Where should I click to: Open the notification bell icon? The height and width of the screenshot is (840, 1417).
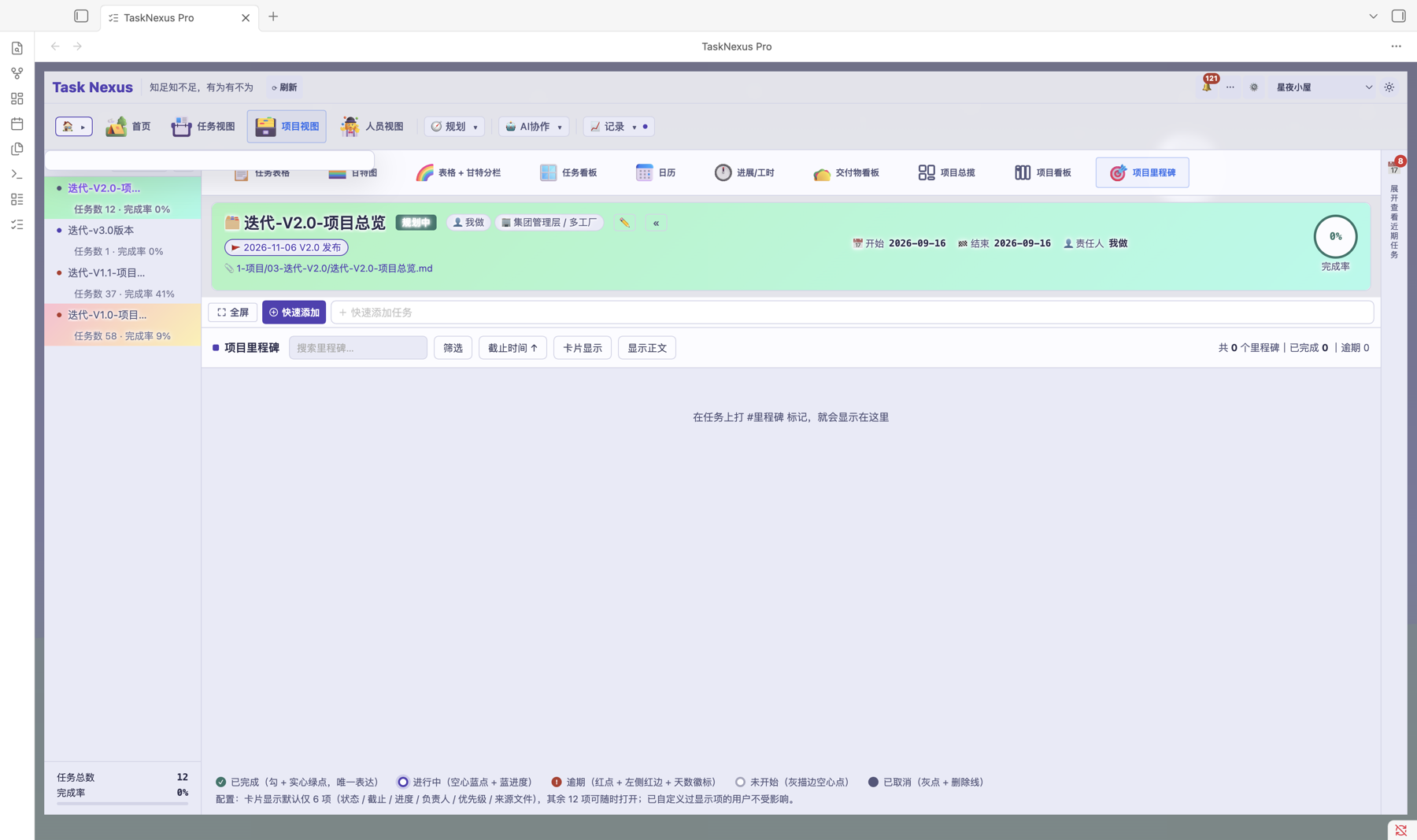(x=1207, y=87)
